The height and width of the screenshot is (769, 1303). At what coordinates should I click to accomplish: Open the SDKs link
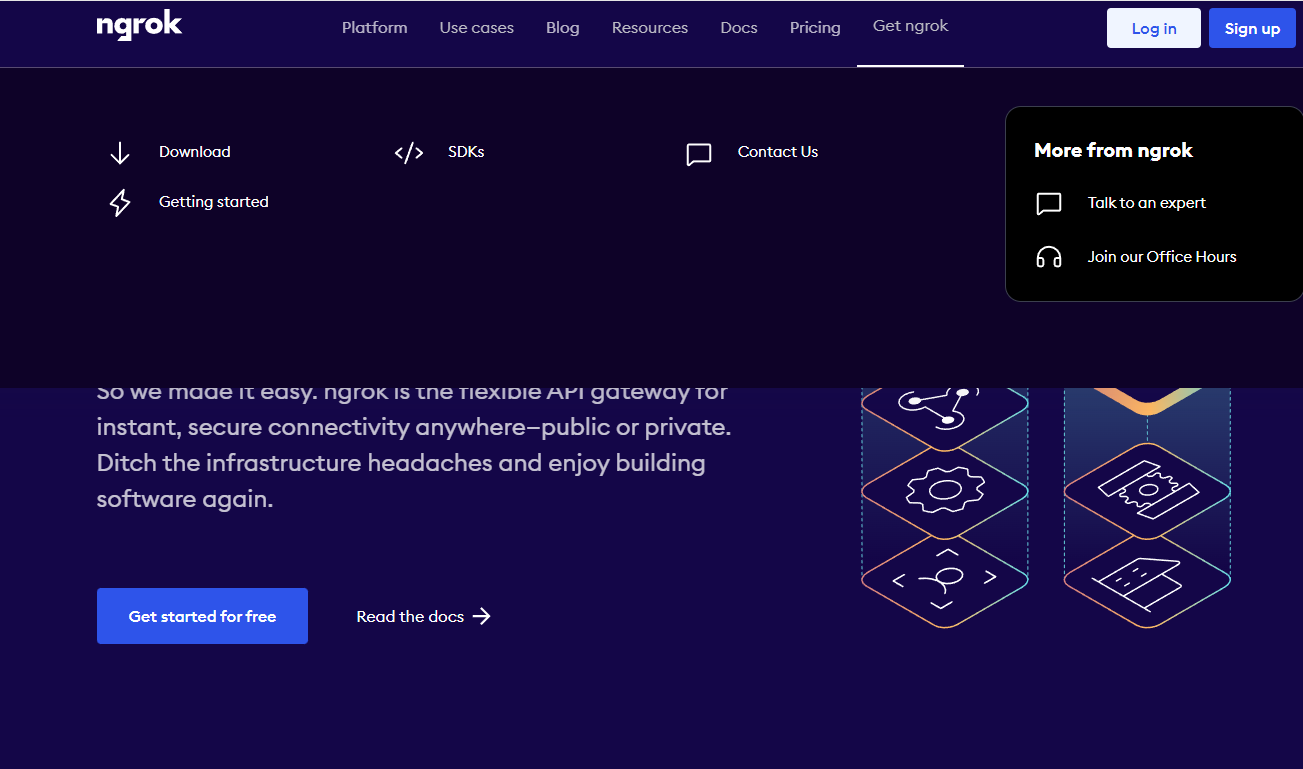click(466, 152)
